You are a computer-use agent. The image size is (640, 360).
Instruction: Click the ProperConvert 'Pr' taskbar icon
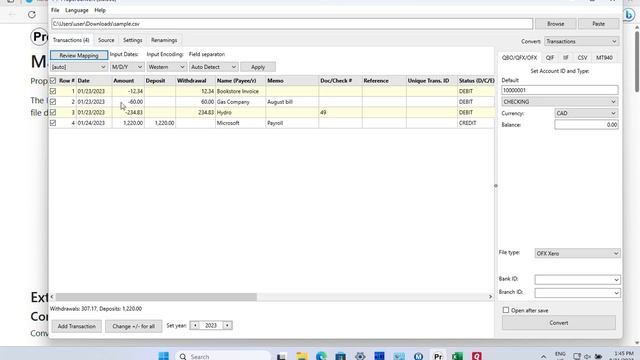coord(438,356)
